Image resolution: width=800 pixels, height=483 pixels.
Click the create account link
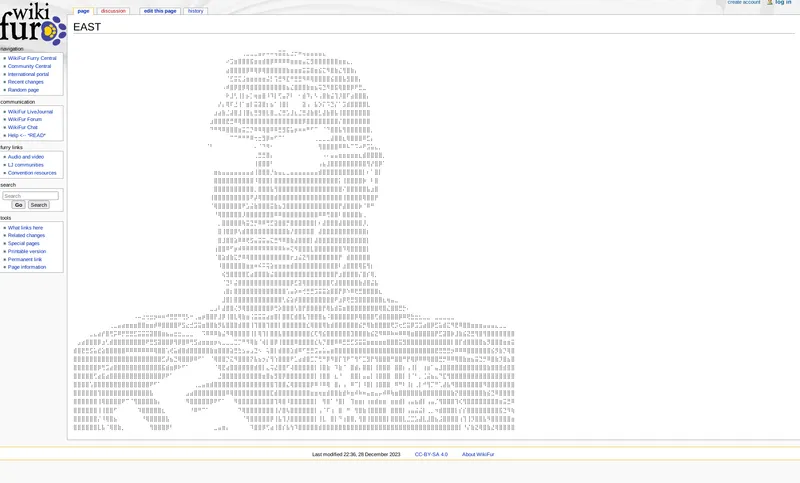743,3
